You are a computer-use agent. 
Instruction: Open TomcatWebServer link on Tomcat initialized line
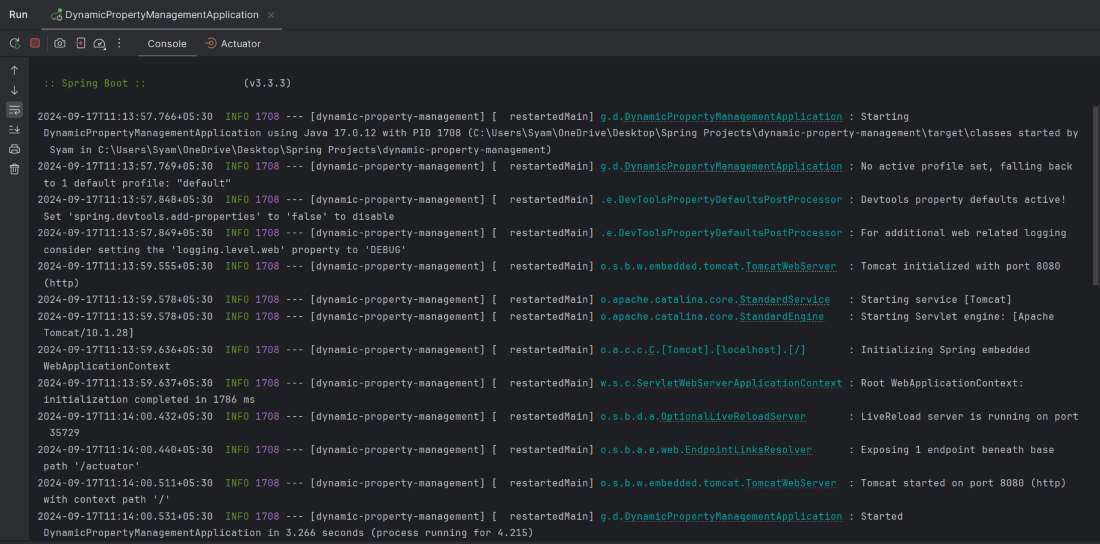[791, 266]
